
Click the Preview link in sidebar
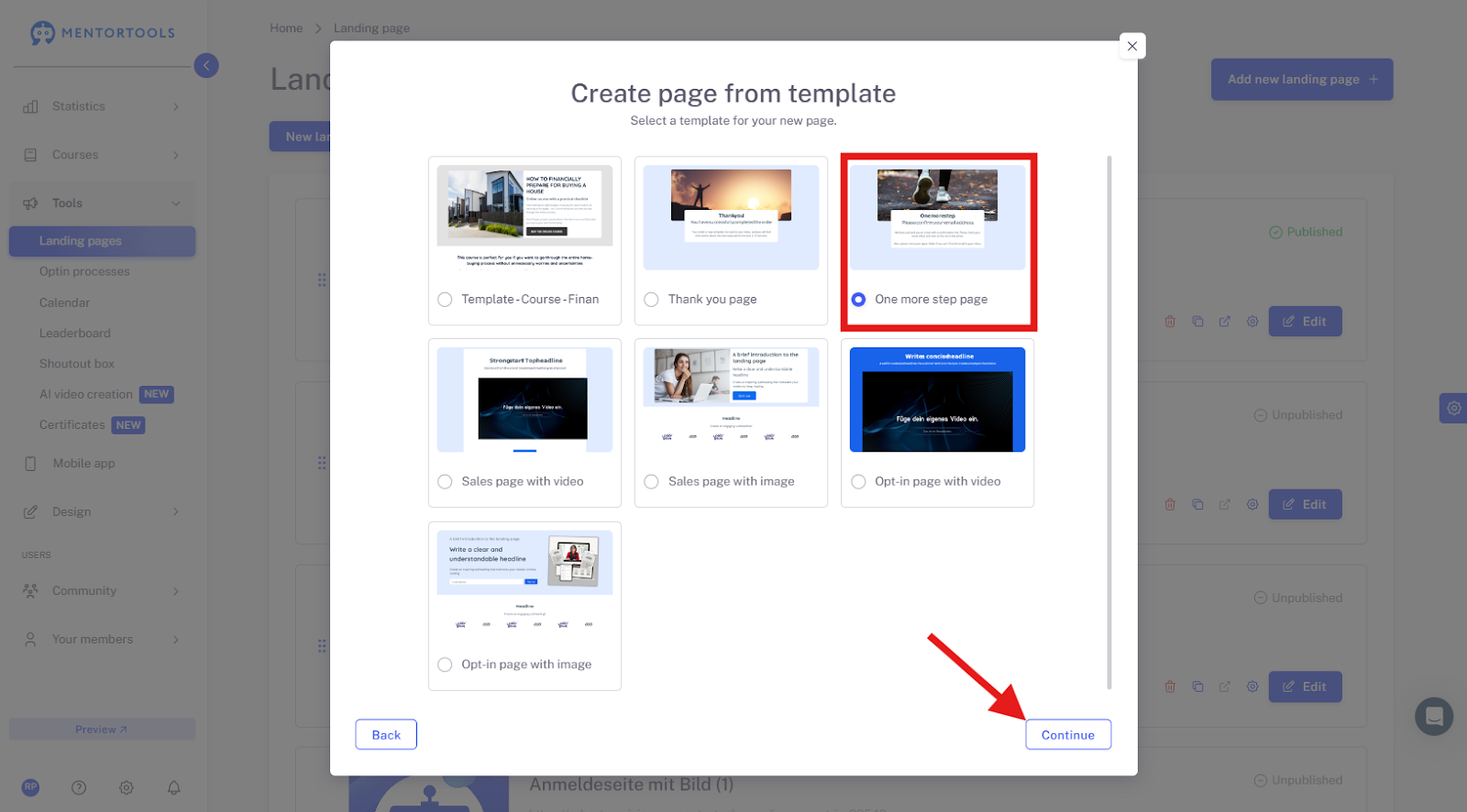[x=102, y=730]
